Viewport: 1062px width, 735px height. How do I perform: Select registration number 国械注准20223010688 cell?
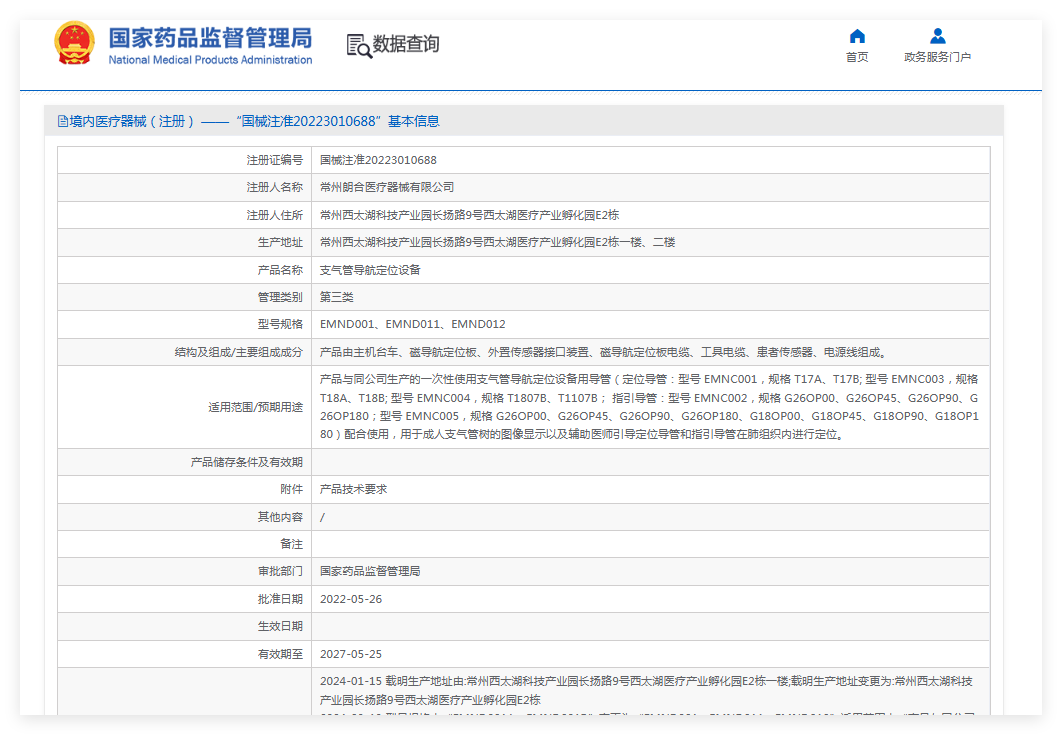click(x=378, y=160)
